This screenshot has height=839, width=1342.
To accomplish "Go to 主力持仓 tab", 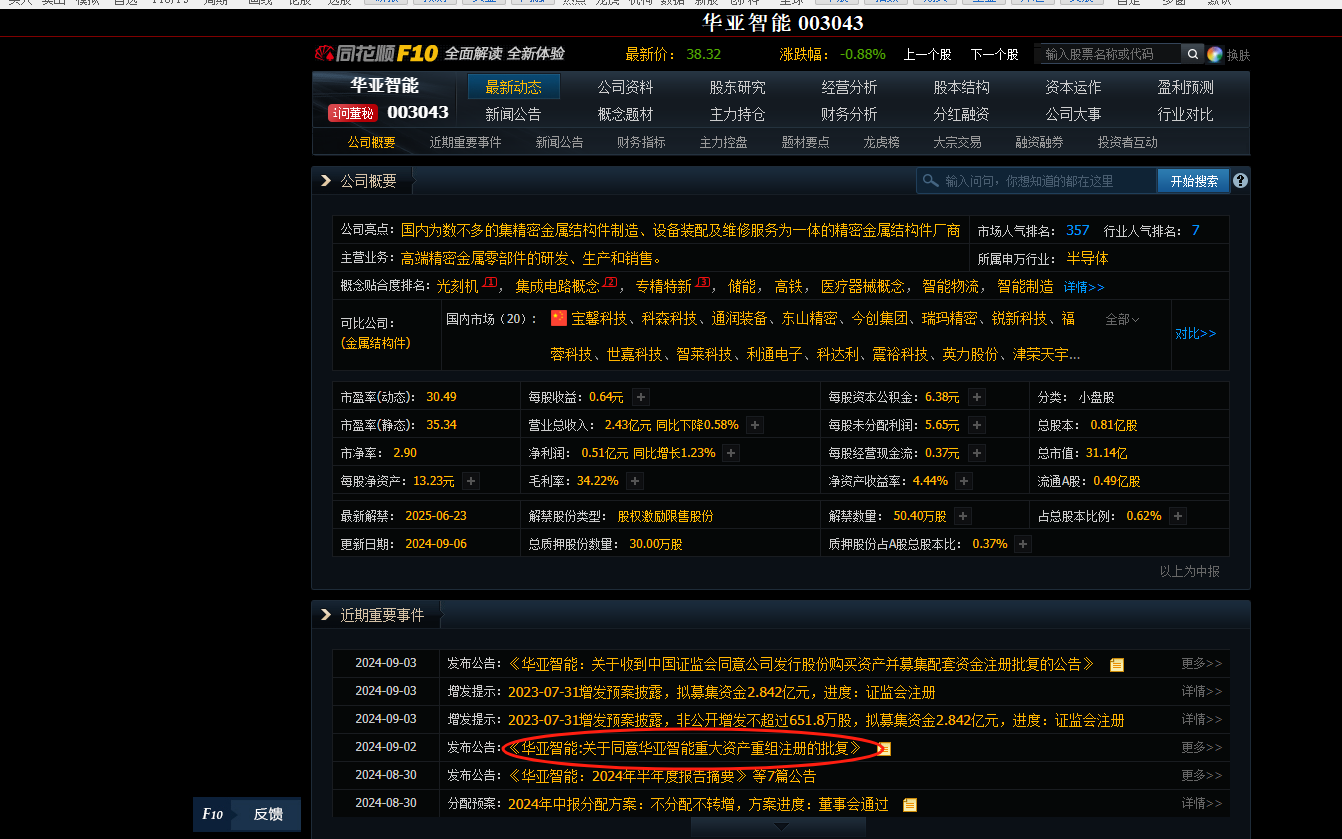I will (x=738, y=114).
